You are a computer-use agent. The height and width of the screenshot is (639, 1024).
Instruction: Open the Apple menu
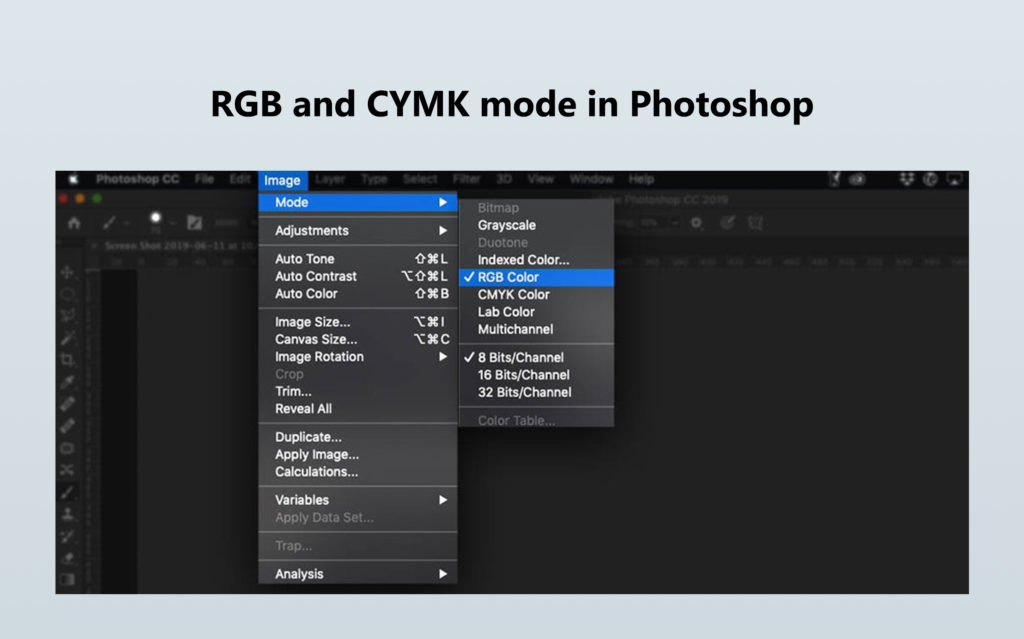click(73, 179)
